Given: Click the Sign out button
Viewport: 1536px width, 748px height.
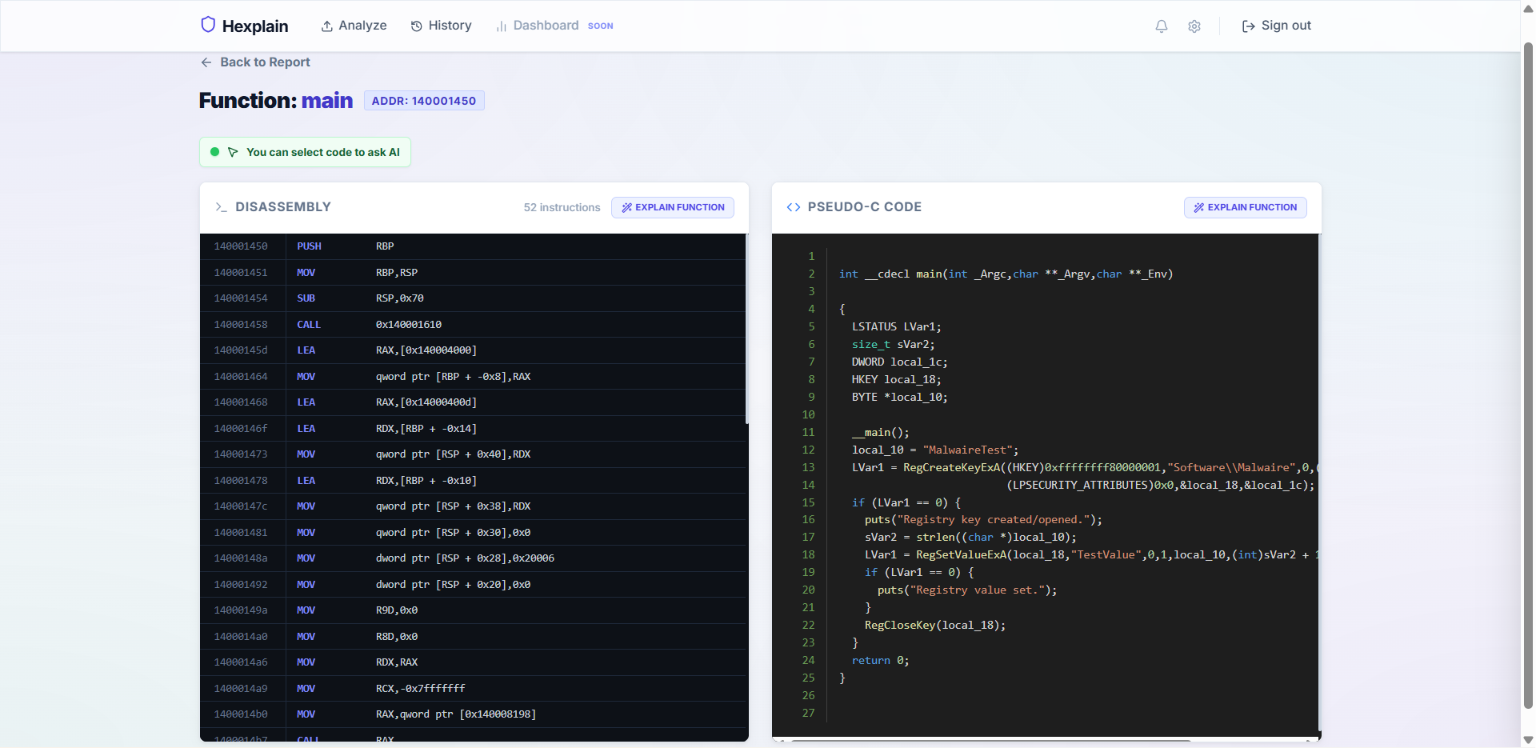Looking at the screenshot, I should point(1276,26).
